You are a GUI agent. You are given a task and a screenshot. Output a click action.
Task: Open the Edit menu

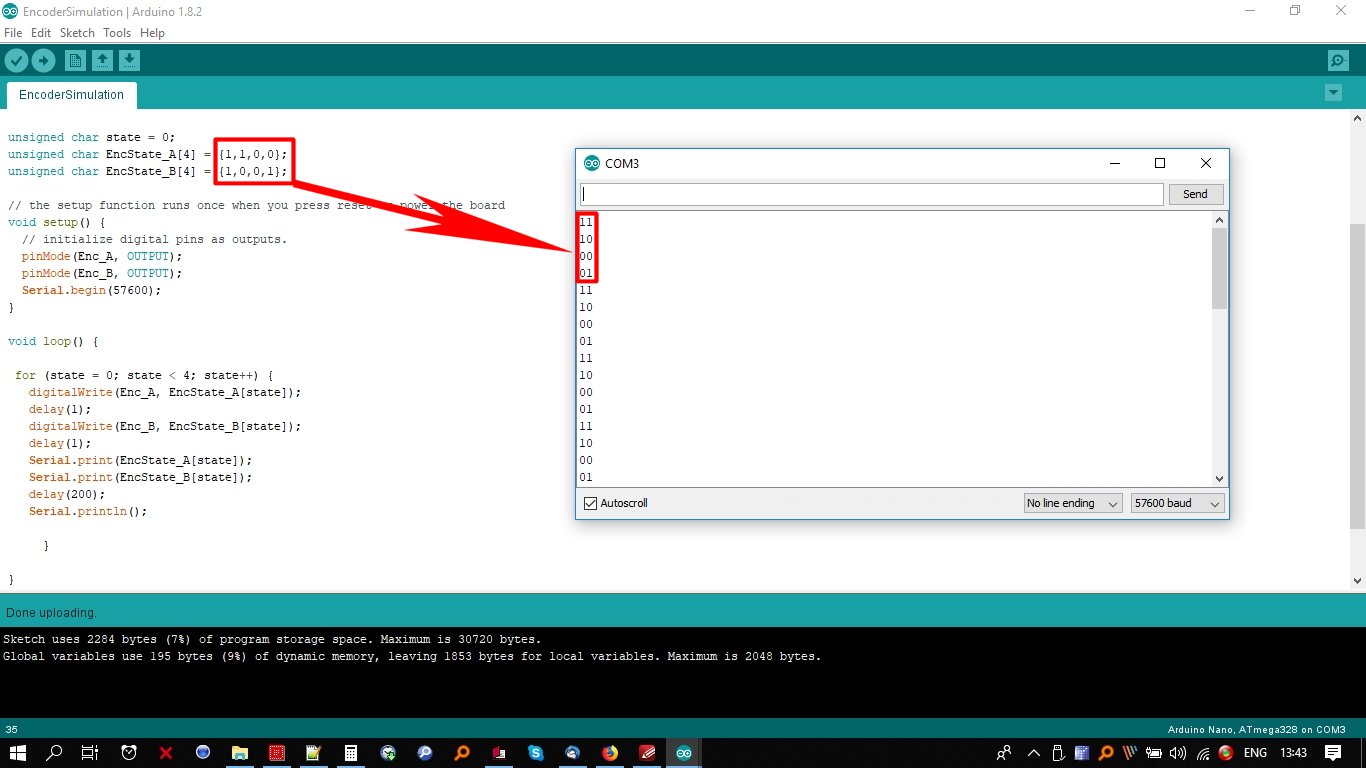click(41, 33)
